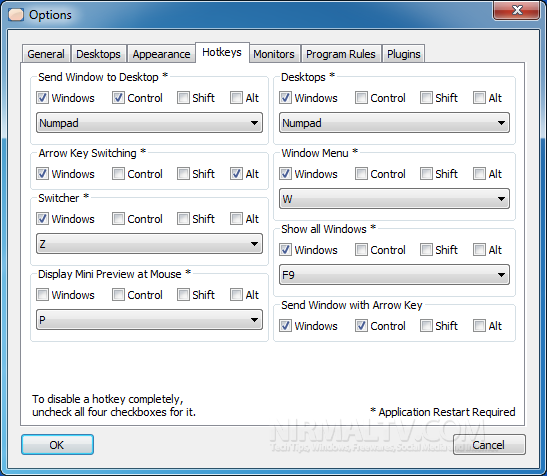Check Alt for Show all Windows
Screen dimensions: 547x476
coord(479,250)
